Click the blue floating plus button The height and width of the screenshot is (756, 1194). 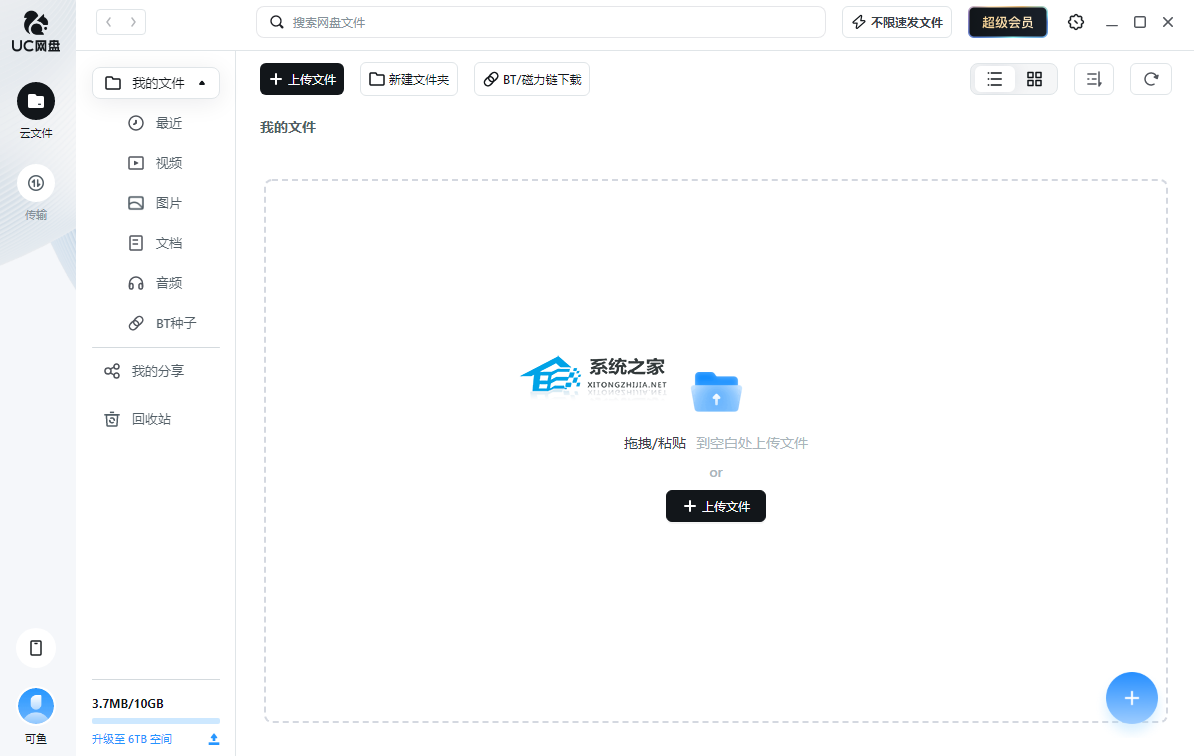coord(1132,697)
